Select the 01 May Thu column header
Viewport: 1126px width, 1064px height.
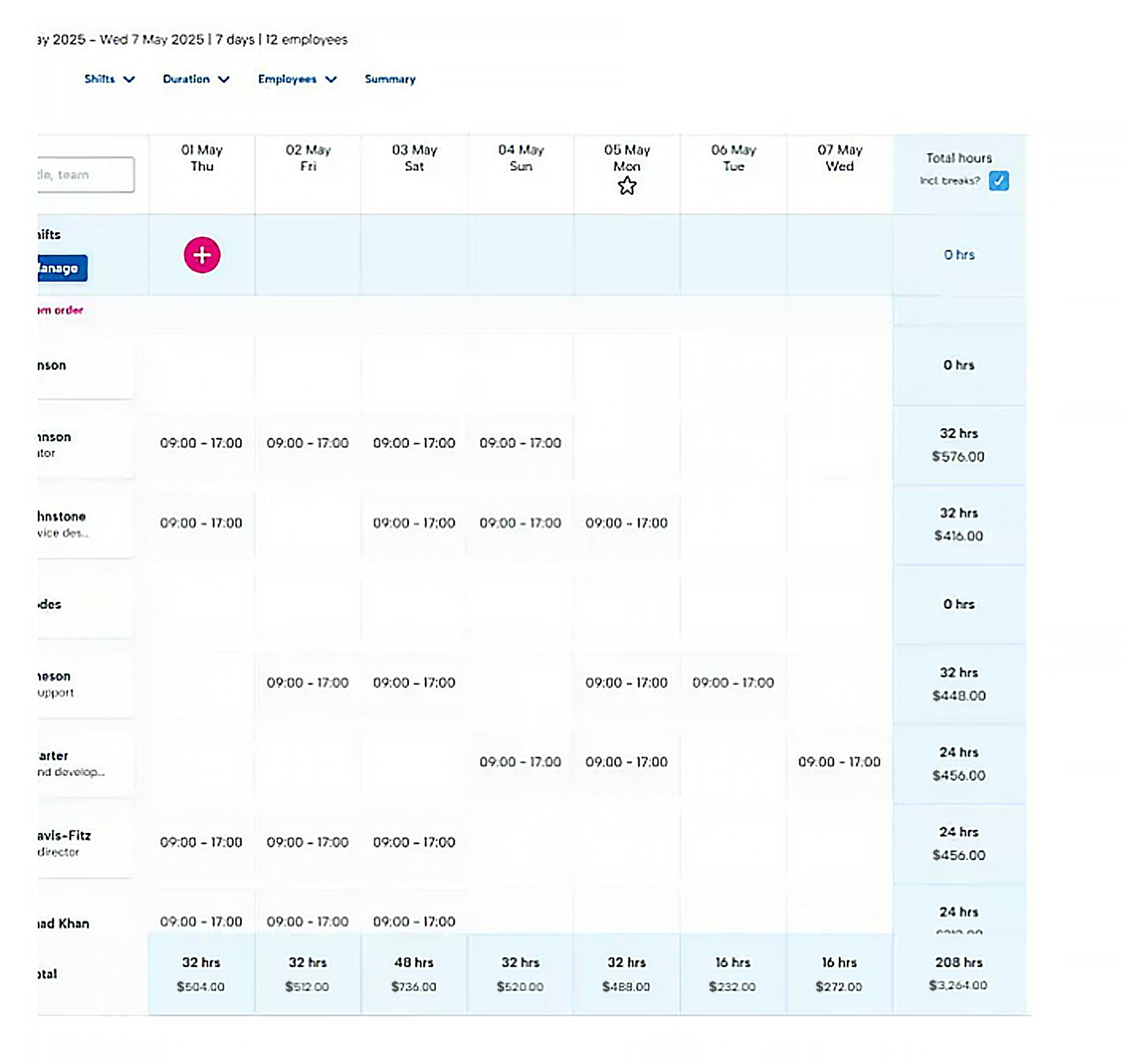202,158
